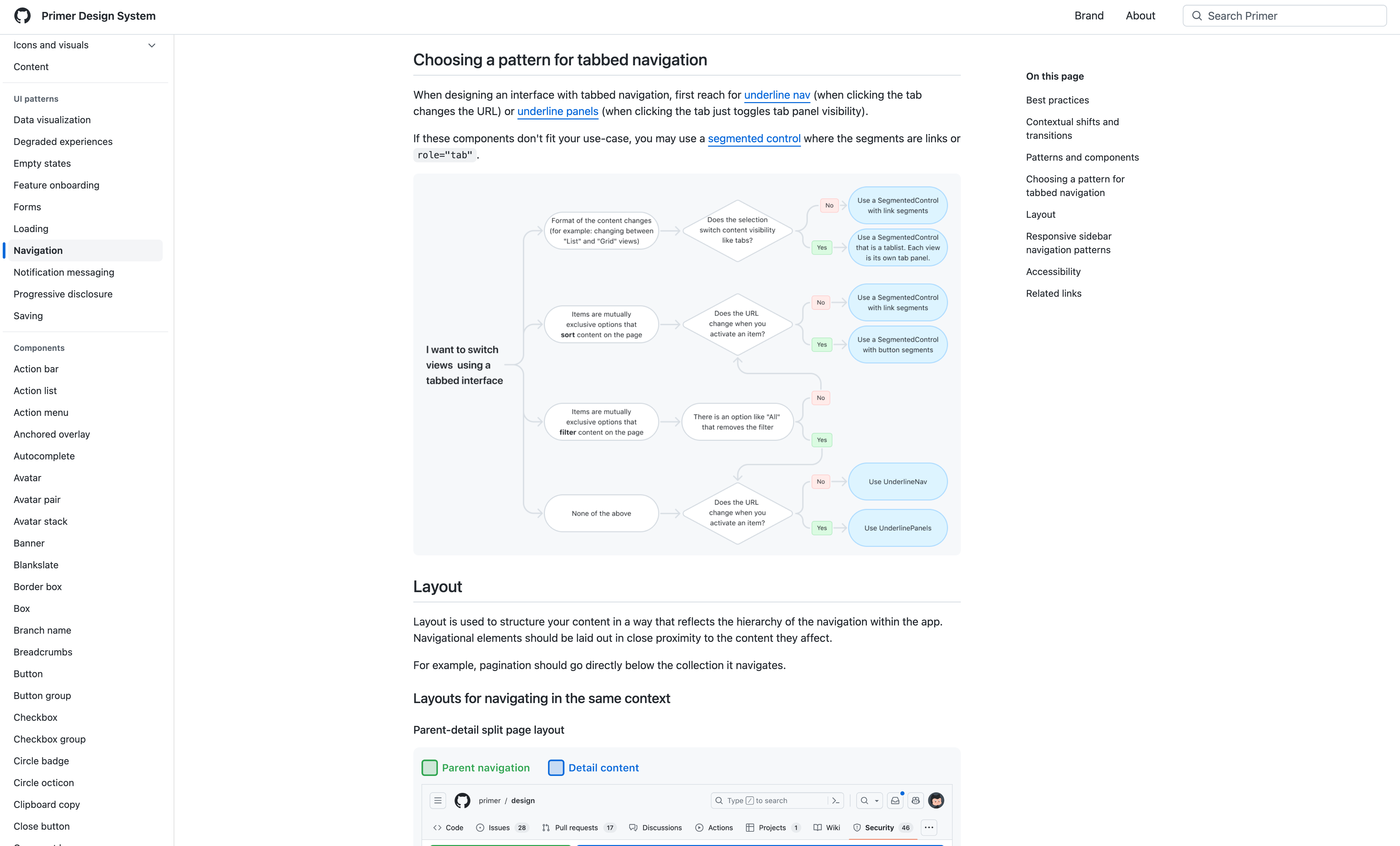
Task: Click the hamburger menu icon in the preview
Action: [438, 800]
